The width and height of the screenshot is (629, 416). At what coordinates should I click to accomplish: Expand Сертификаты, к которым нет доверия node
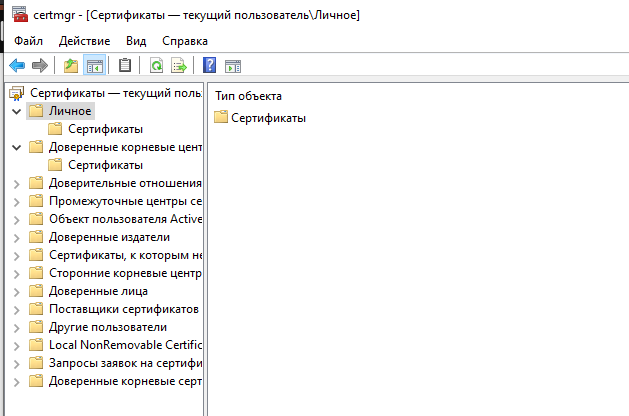16,256
